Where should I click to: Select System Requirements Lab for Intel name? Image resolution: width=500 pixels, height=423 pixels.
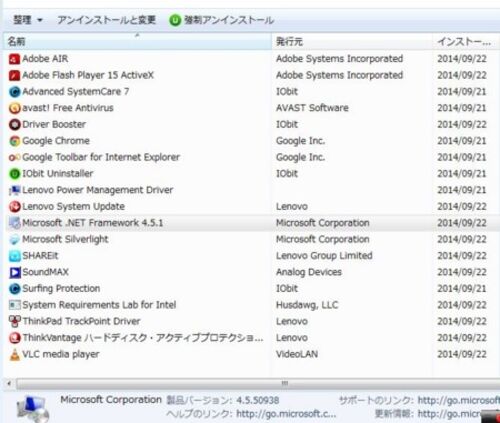point(99,305)
